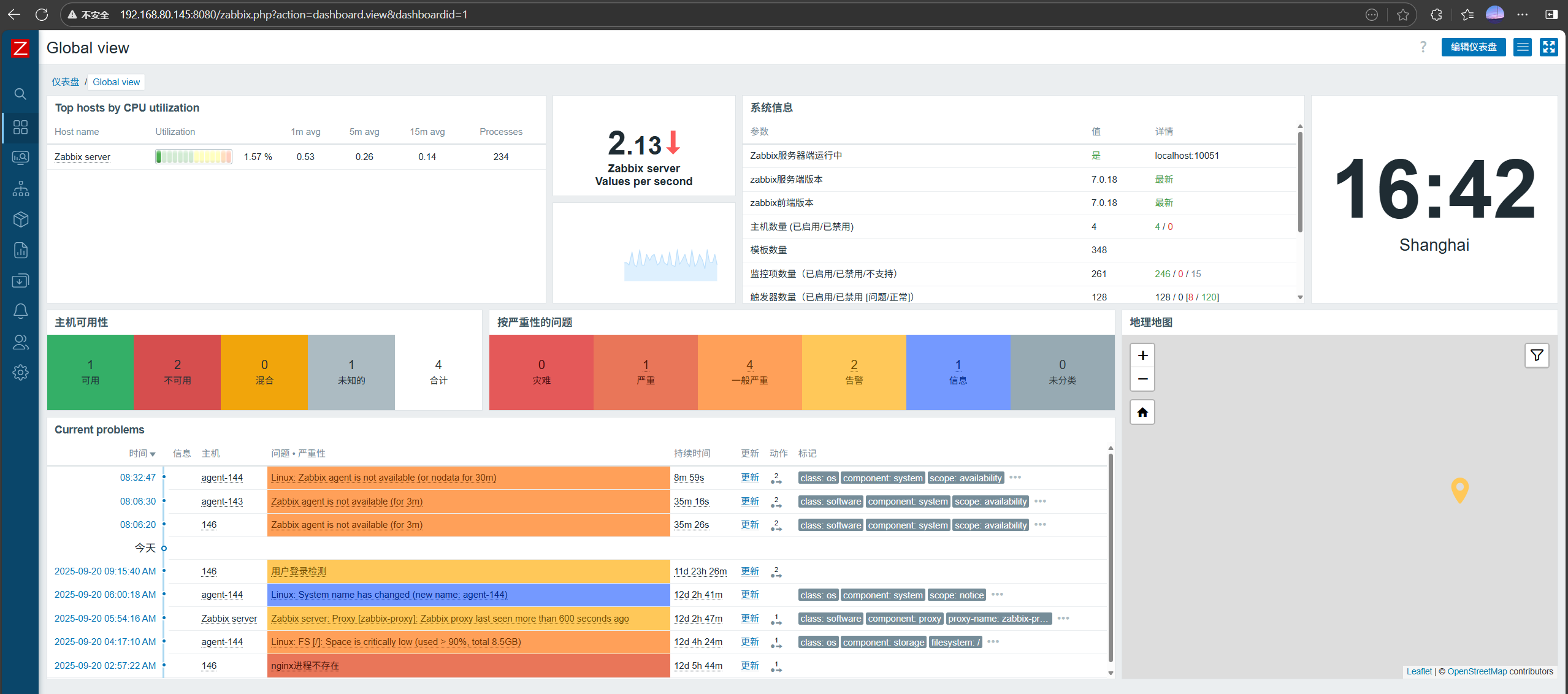The image size is (1568, 694).
Task: Open the Zabbix server host link
Action: [x=82, y=157]
